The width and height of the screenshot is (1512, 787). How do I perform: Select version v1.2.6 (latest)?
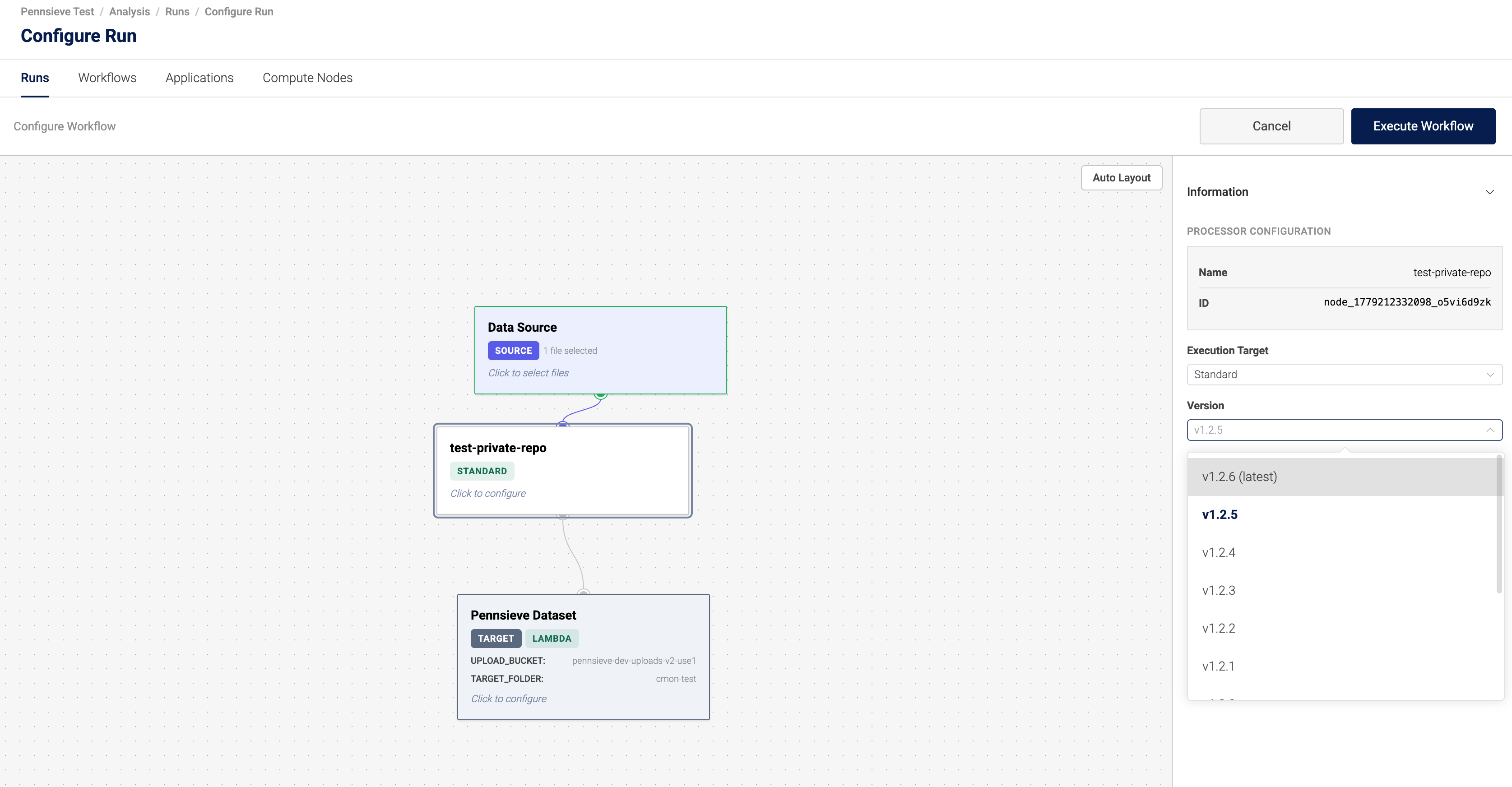click(1342, 477)
